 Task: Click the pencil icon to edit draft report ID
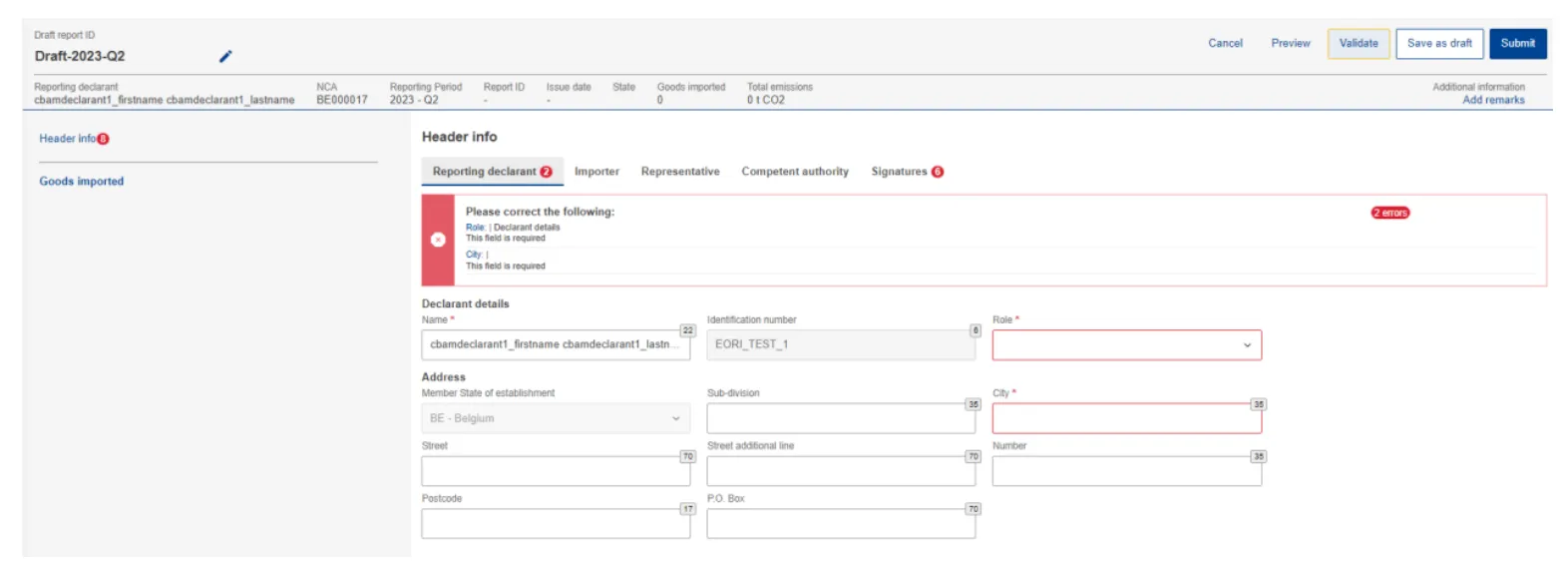pos(225,56)
